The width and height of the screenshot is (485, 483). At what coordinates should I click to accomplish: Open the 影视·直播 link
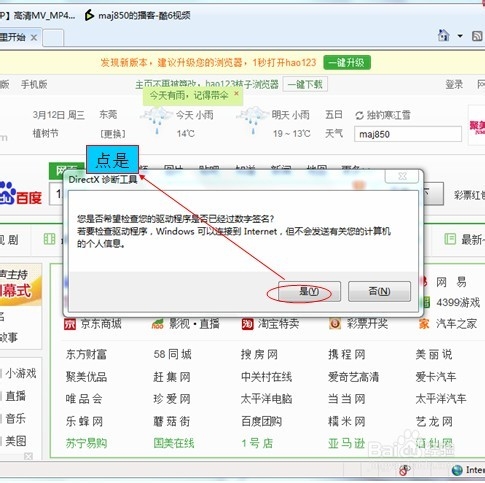194,324
